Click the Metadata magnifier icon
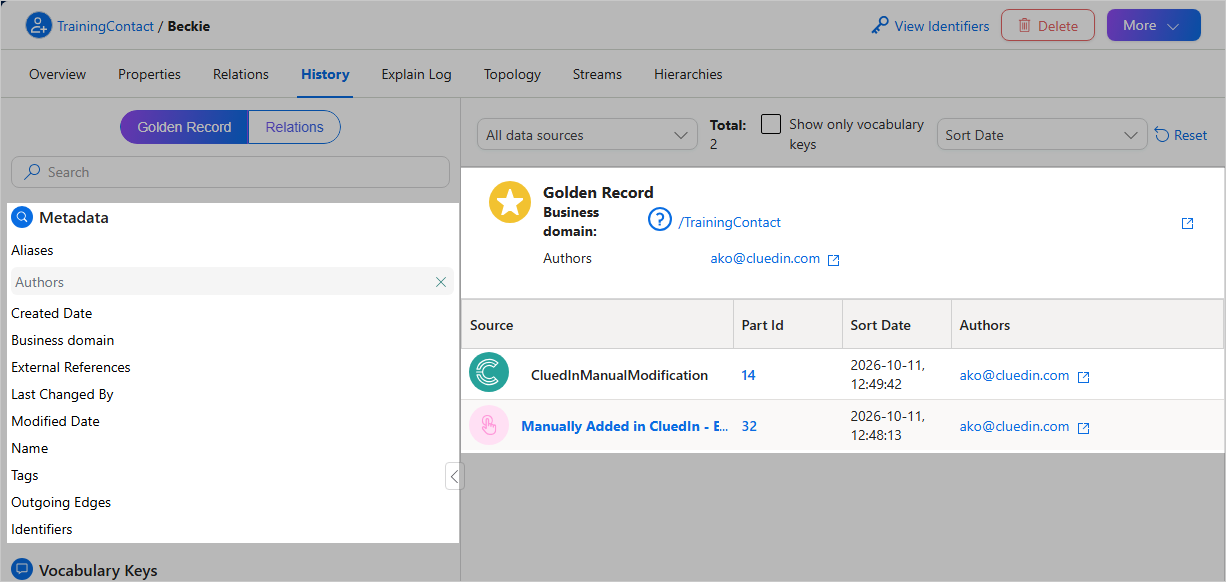Image resolution: width=1226 pixels, height=582 pixels. click(x=22, y=217)
